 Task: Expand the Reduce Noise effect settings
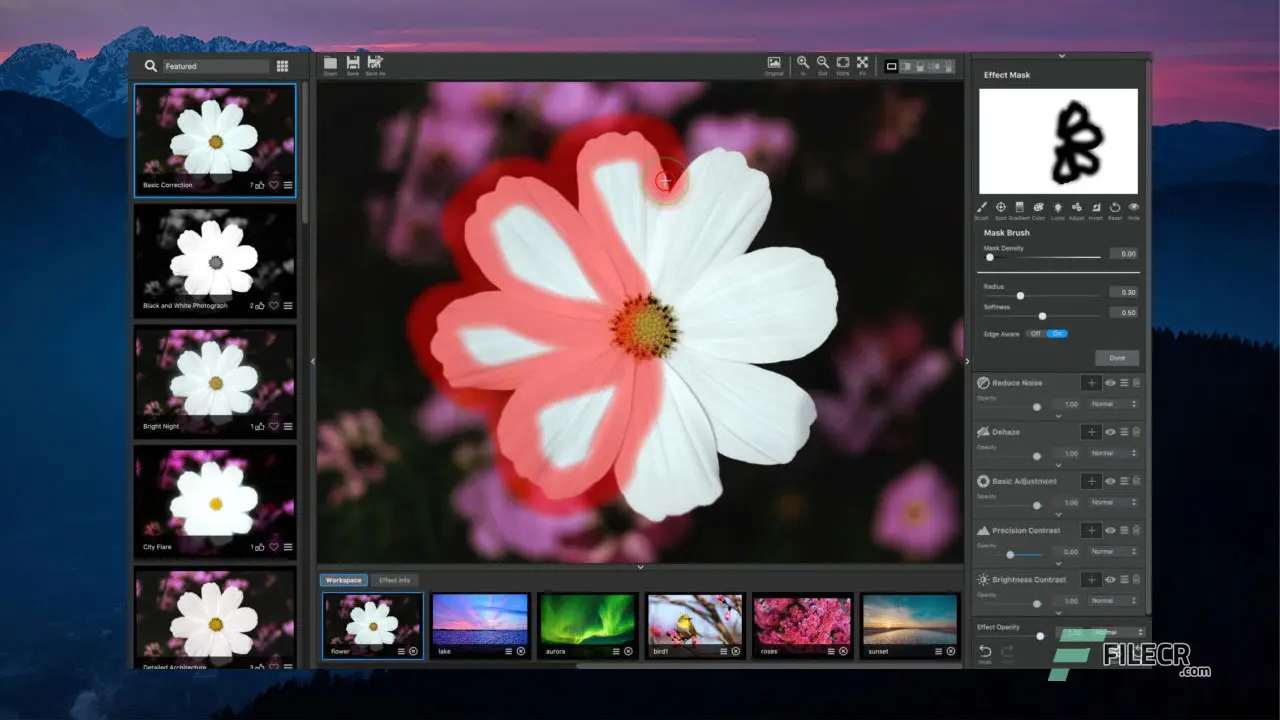1058,416
